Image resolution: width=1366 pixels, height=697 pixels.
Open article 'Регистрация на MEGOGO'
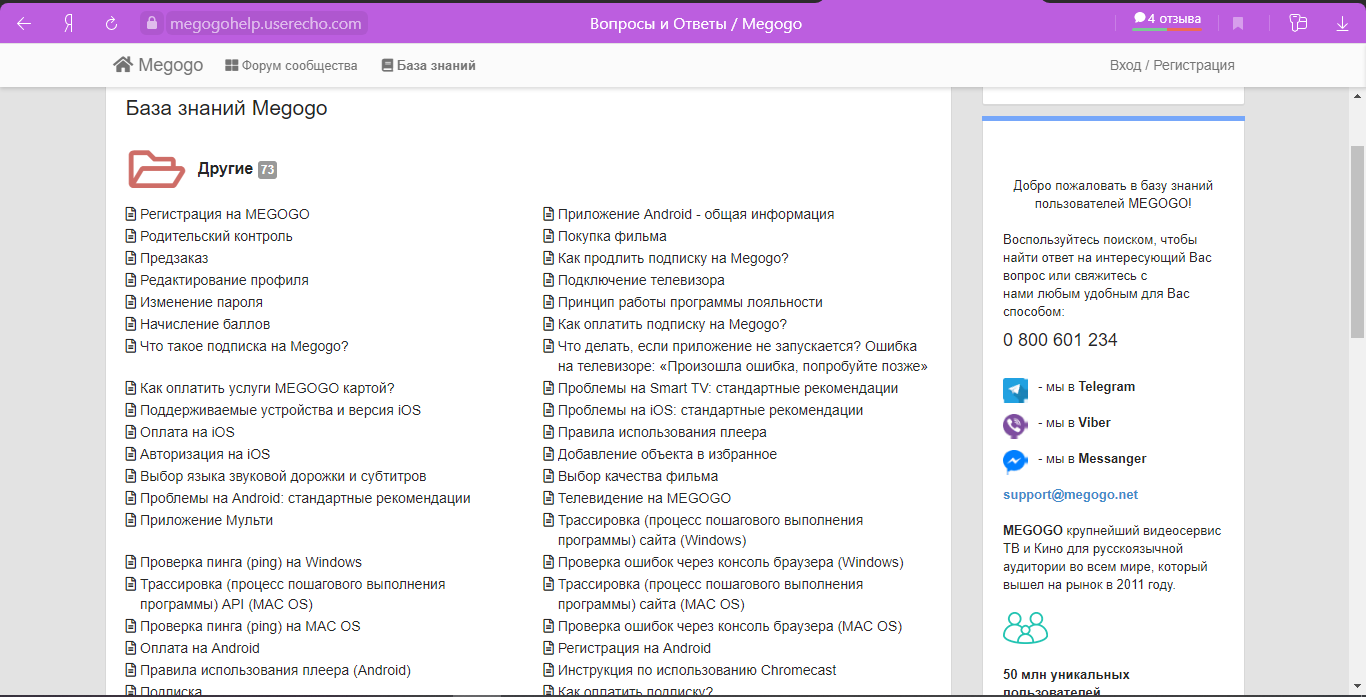click(225, 214)
